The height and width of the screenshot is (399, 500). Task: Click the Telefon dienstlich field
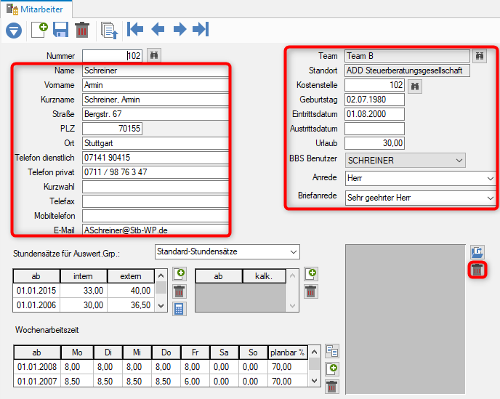155,158
